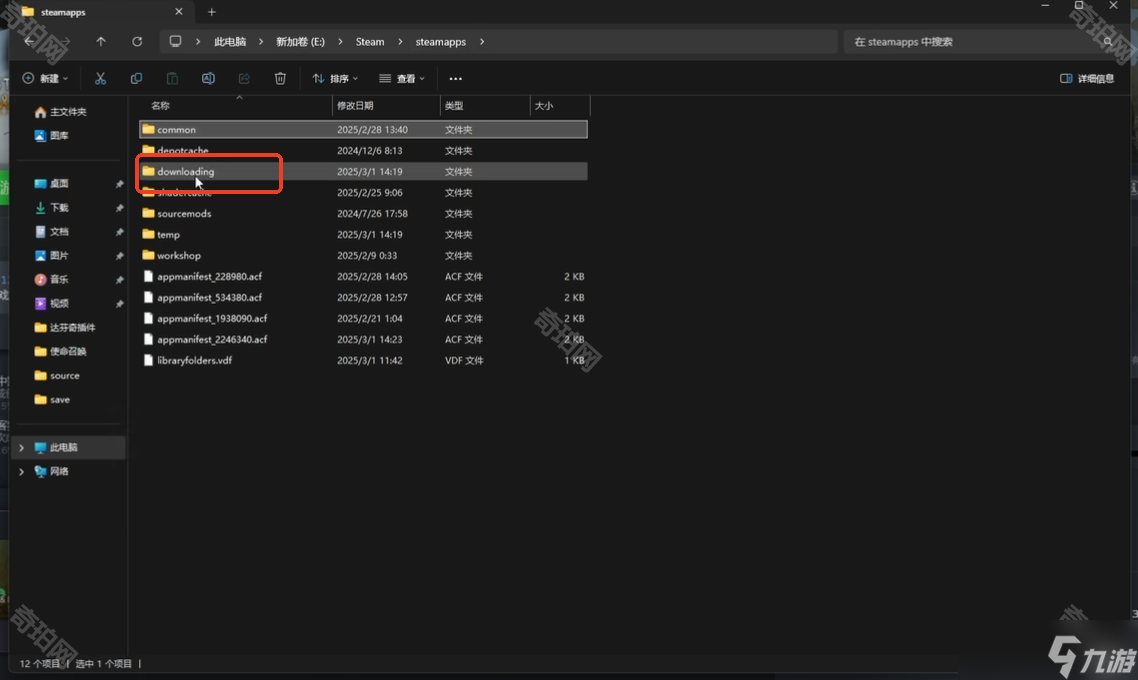Select the downloading folder

(x=363, y=171)
